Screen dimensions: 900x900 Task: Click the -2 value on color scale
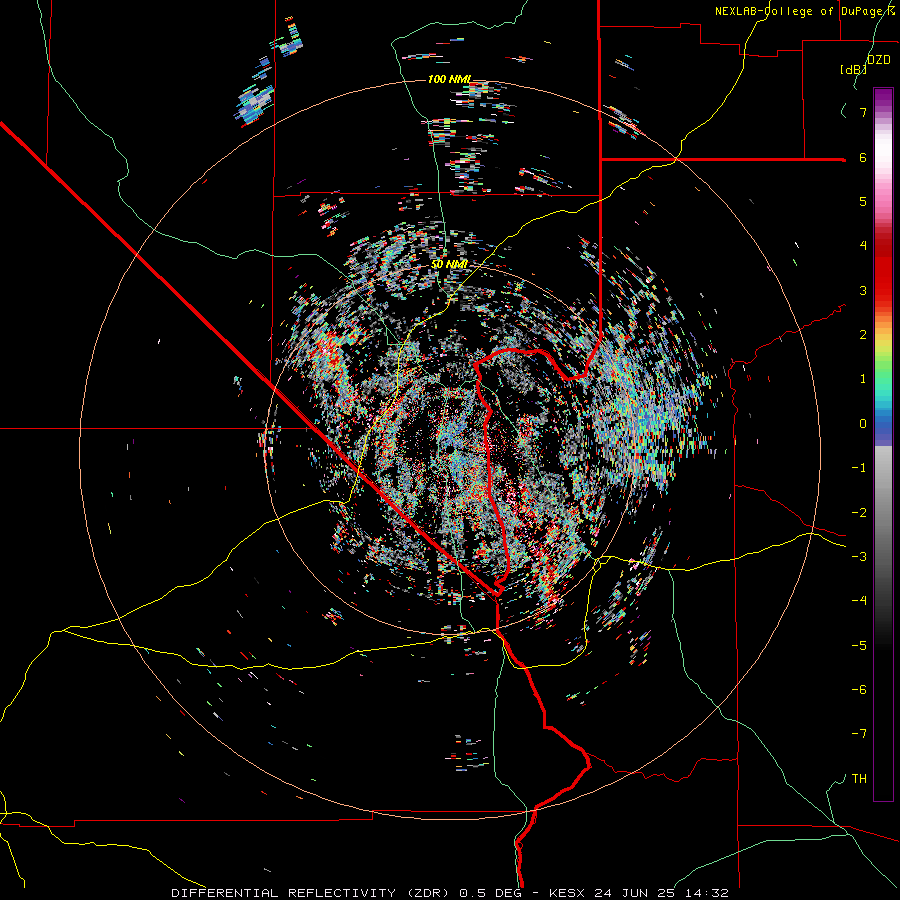[859, 513]
